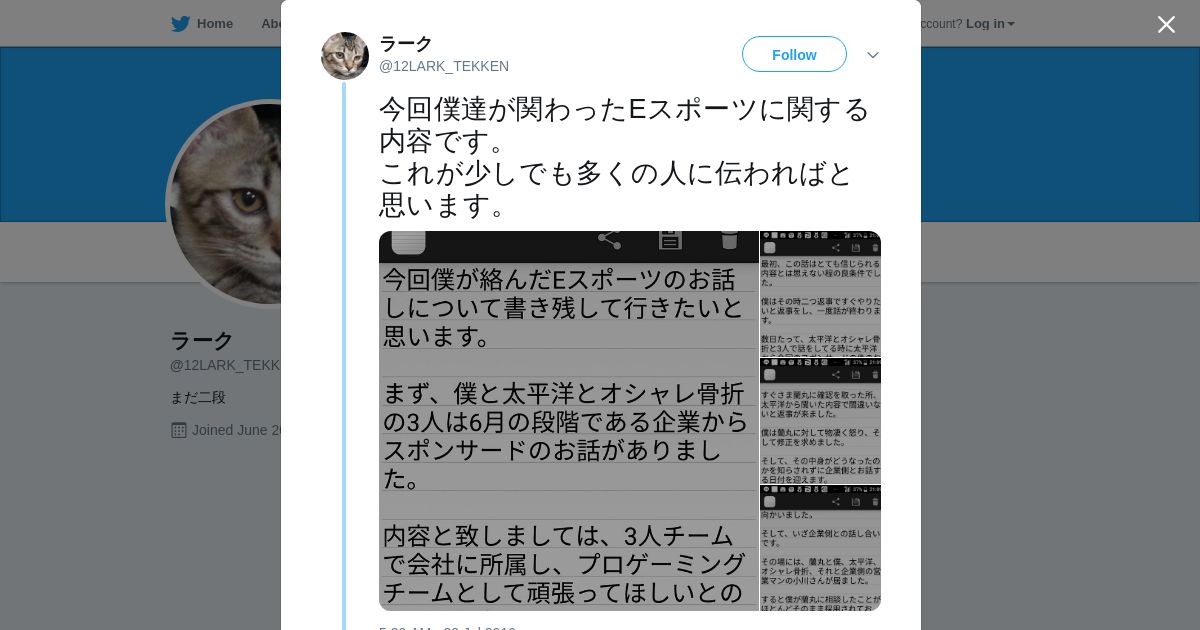
Task: Click the calendar Joined date icon
Action: pyautogui.click(x=179, y=430)
